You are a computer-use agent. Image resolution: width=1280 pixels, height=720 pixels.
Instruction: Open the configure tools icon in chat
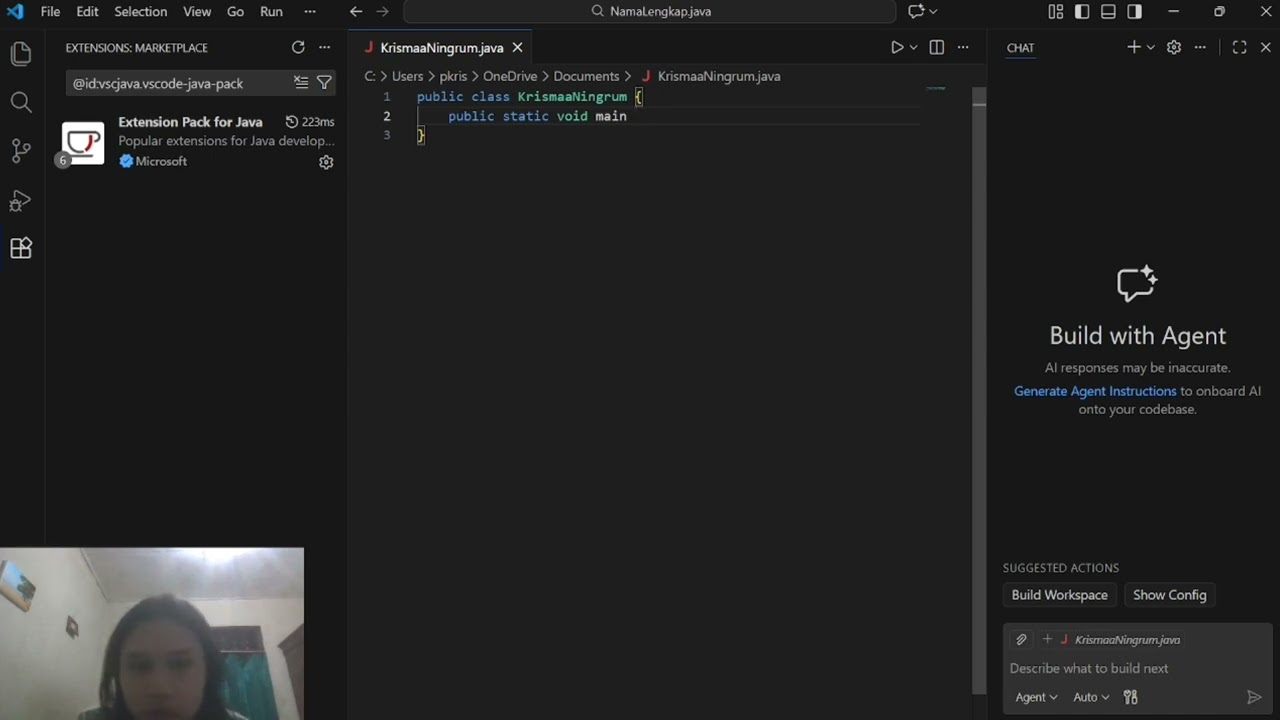tap(1131, 697)
